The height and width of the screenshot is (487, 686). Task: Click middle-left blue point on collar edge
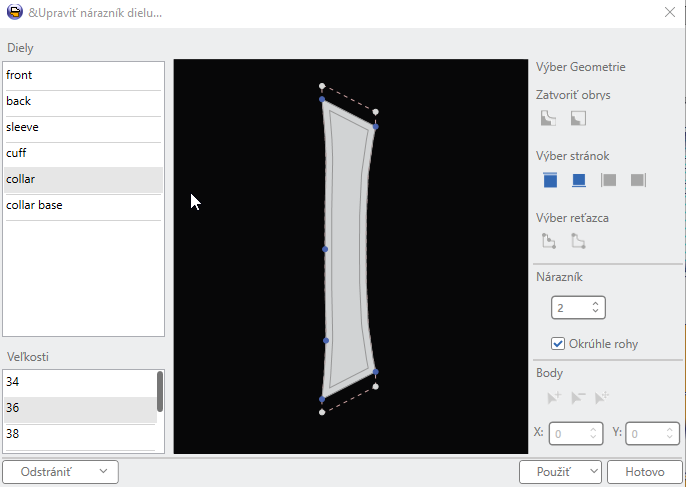[x=325, y=249]
